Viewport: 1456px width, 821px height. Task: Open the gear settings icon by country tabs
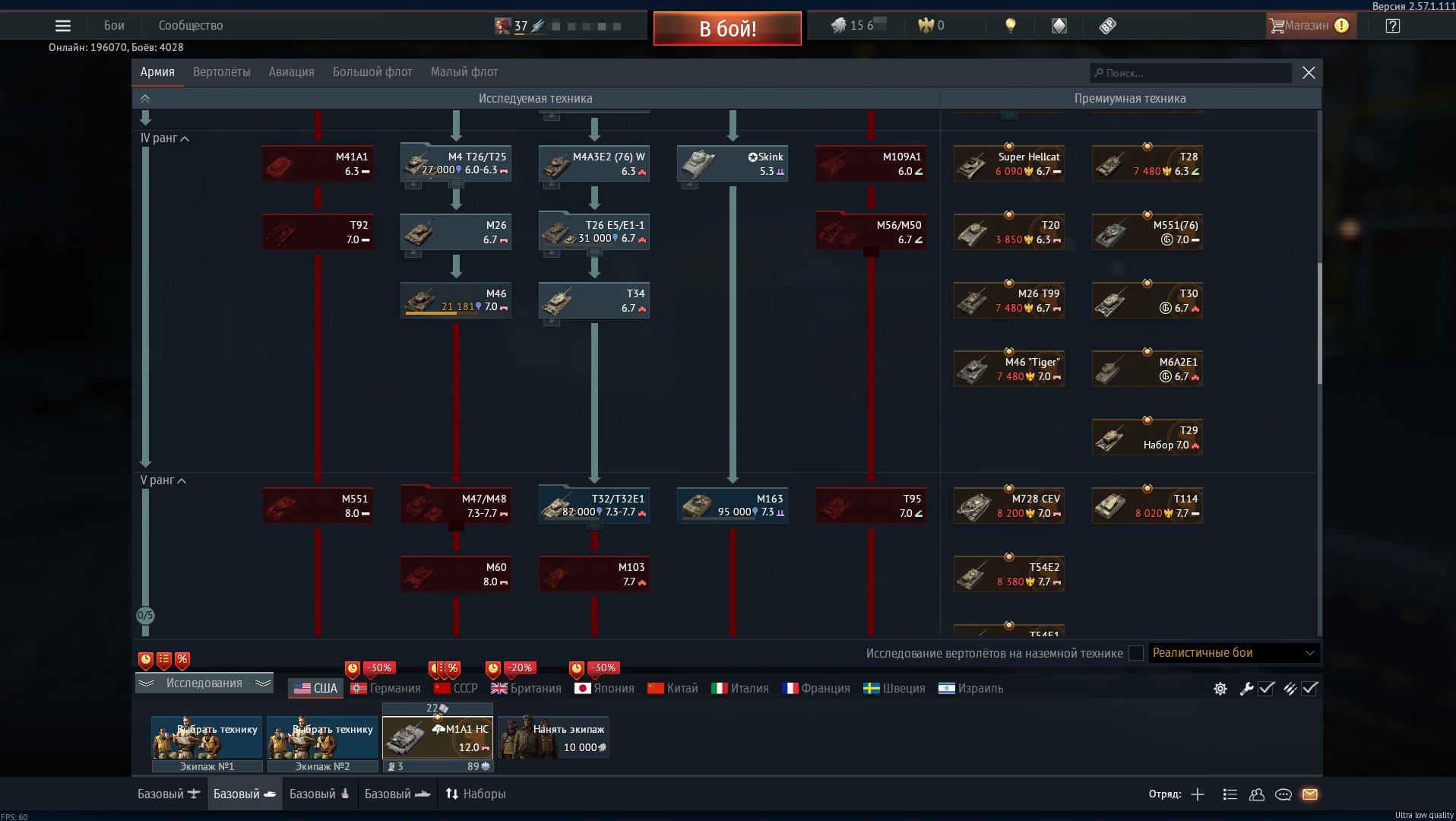coord(1220,689)
